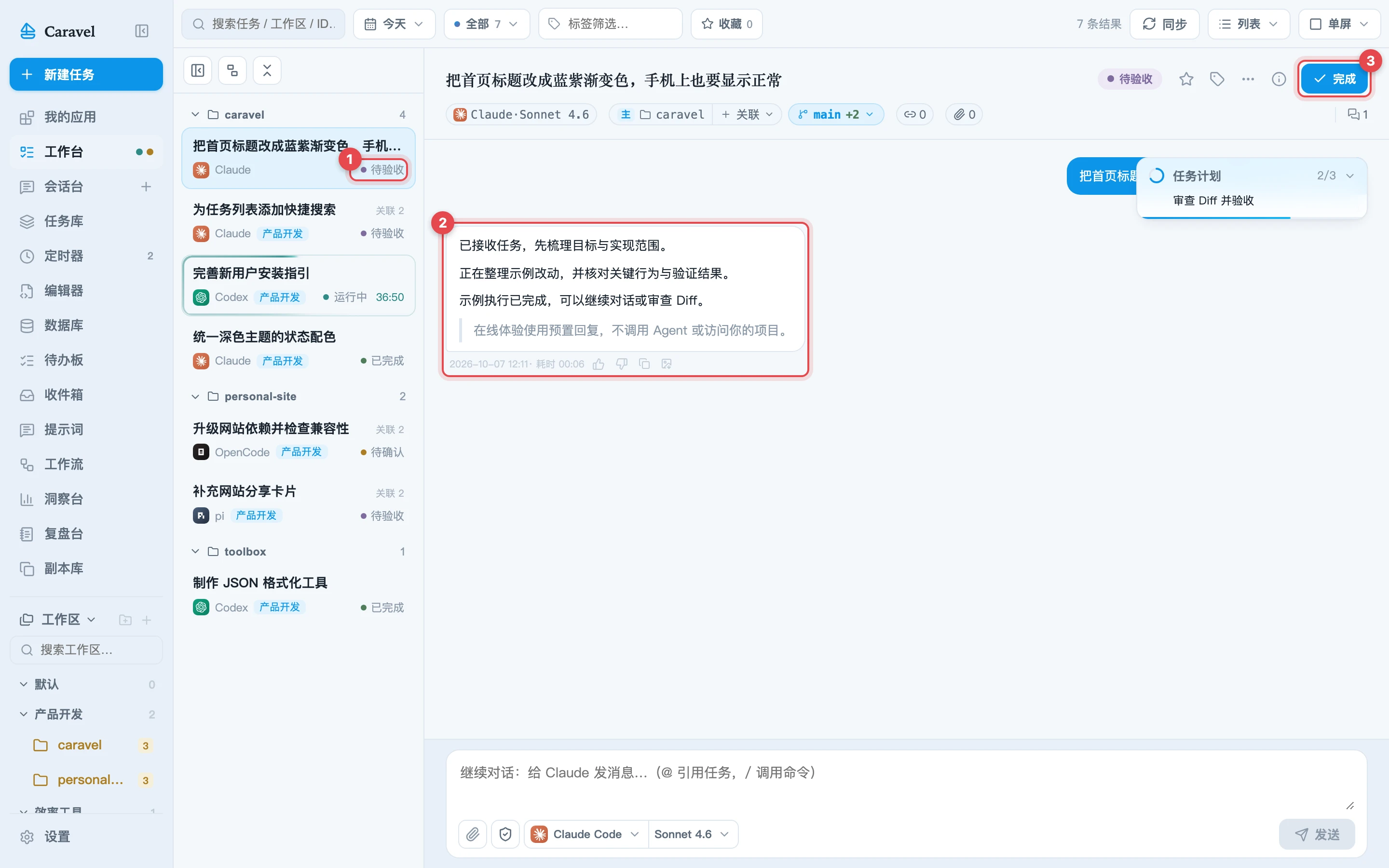Open 我的应用 in sidebar
Viewport: 1389px width, 868px height.
(x=86, y=117)
